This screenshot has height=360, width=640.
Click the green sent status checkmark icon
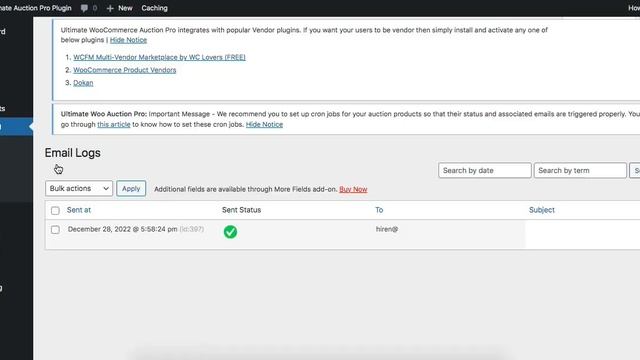pos(230,232)
